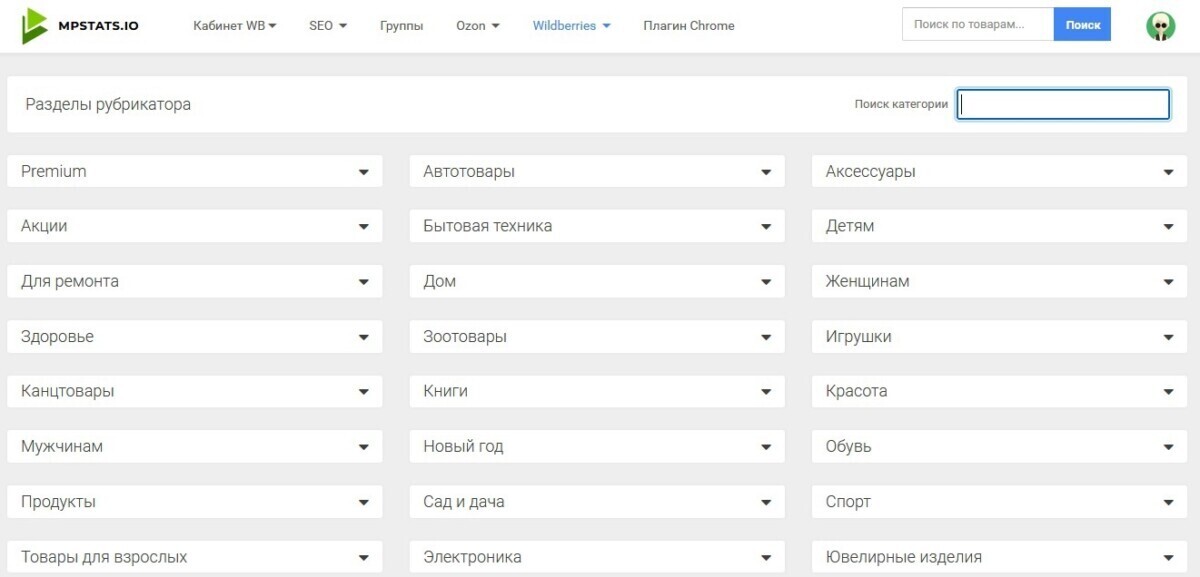Viewport: 1200px width, 577px height.
Task: Open the Ozon dropdown menu
Action: [477, 26]
